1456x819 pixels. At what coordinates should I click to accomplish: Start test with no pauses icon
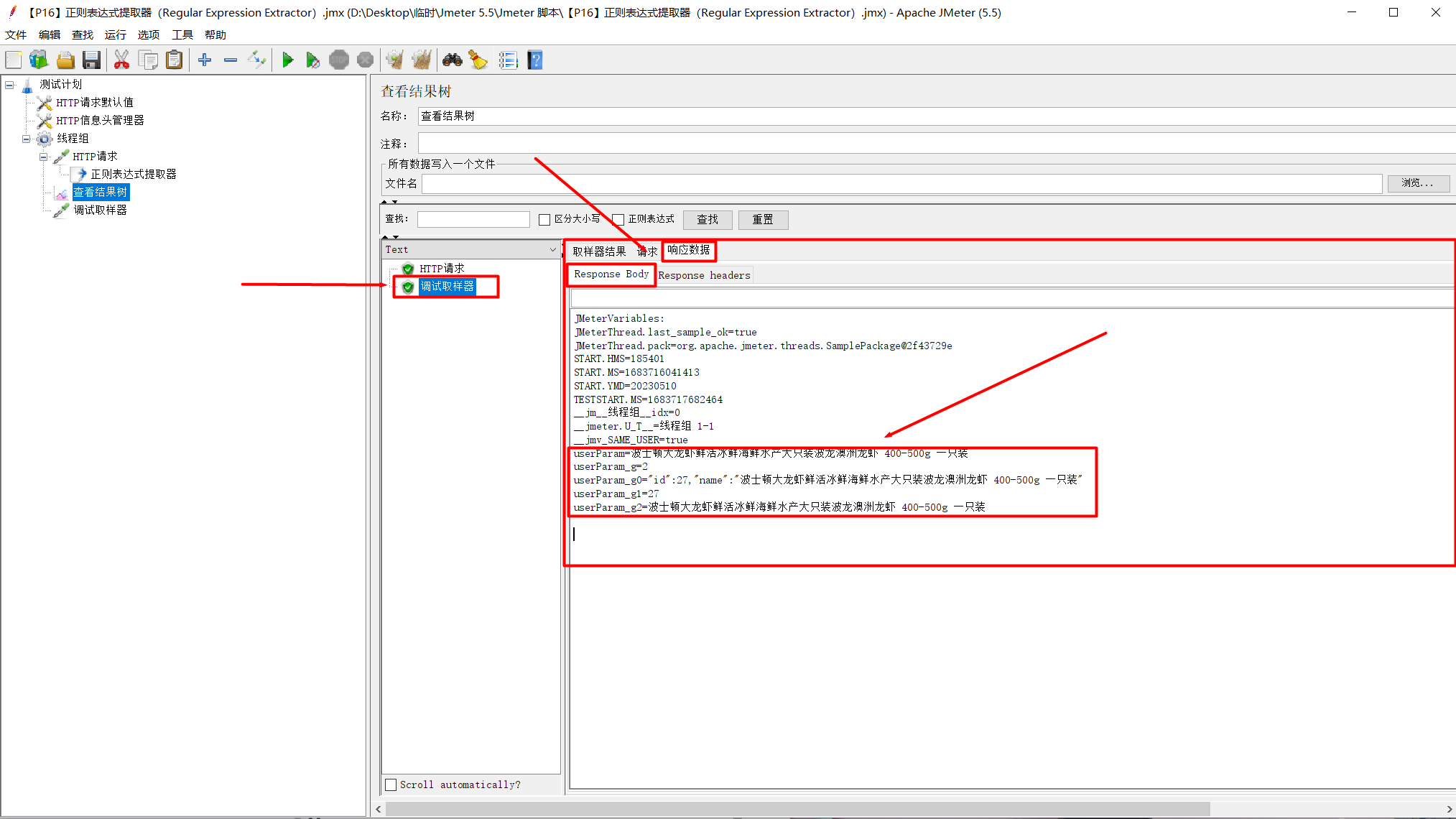point(312,60)
